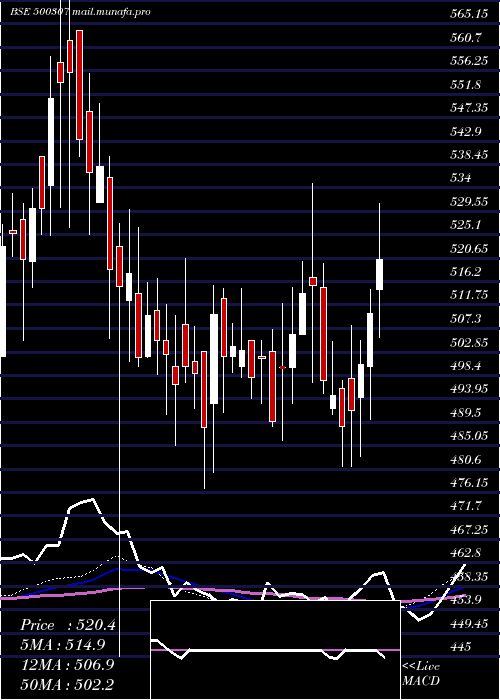Click the BSE 500307 symbol title
The height and width of the screenshot is (700, 500).
39,12
